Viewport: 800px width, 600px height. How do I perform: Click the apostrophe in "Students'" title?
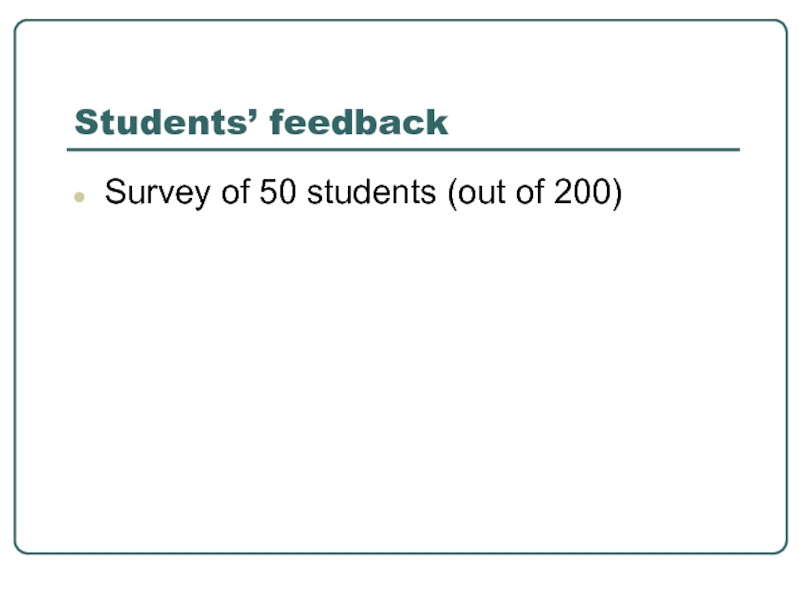click(x=257, y=115)
